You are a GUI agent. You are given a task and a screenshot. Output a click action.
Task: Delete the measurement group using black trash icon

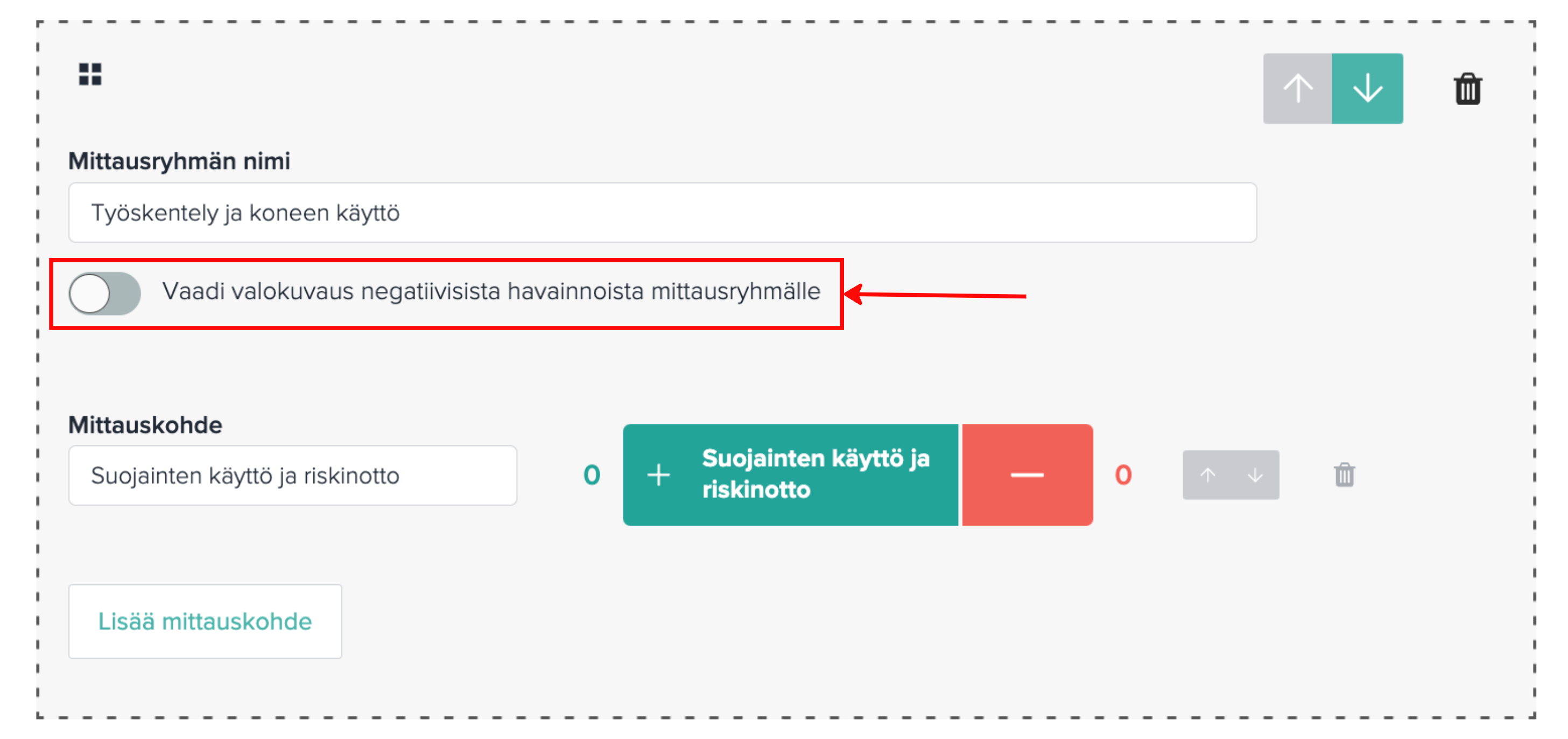(x=1467, y=89)
